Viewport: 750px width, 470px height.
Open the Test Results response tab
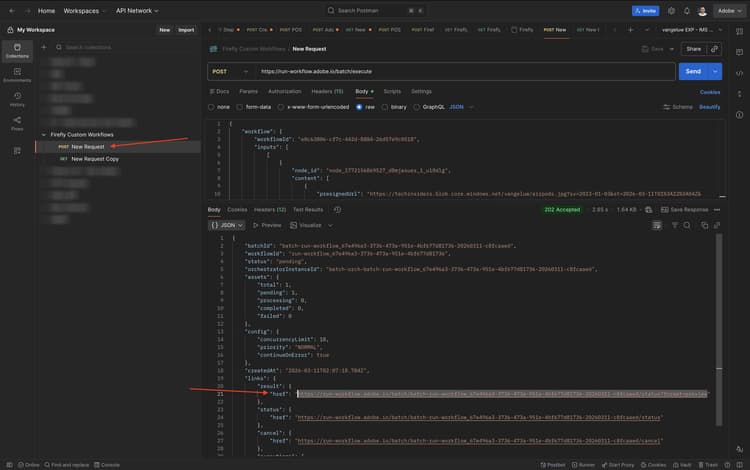pos(307,210)
